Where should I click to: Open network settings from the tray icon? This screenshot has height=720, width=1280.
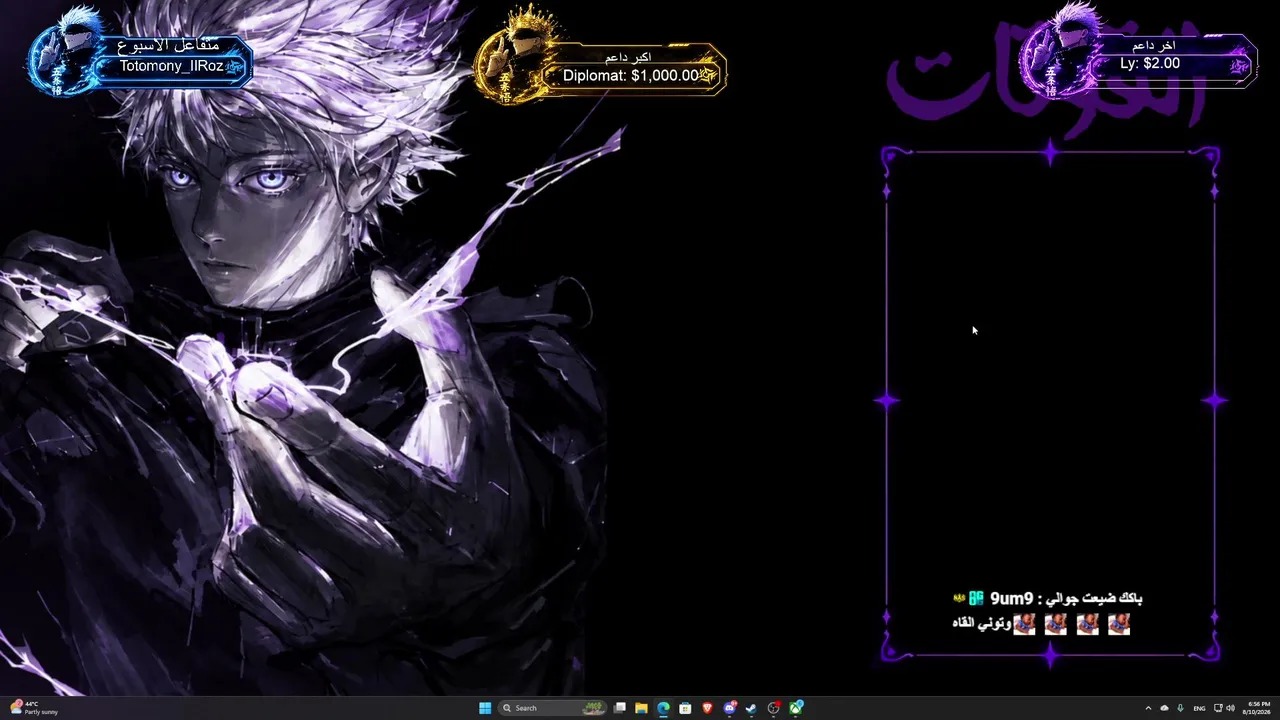click(x=1218, y=708)
